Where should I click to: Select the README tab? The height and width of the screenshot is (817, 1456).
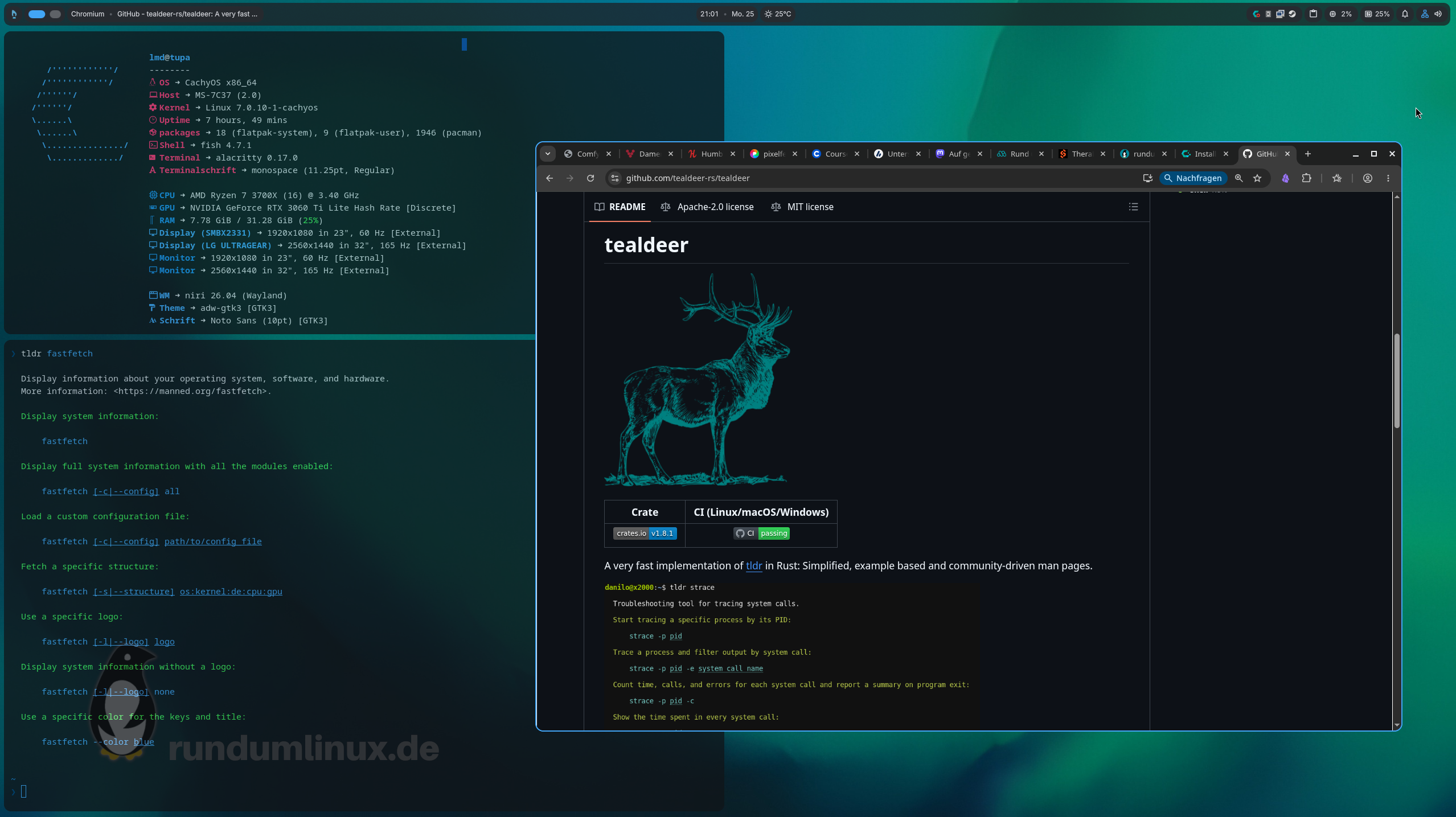[x=620, y=207]
